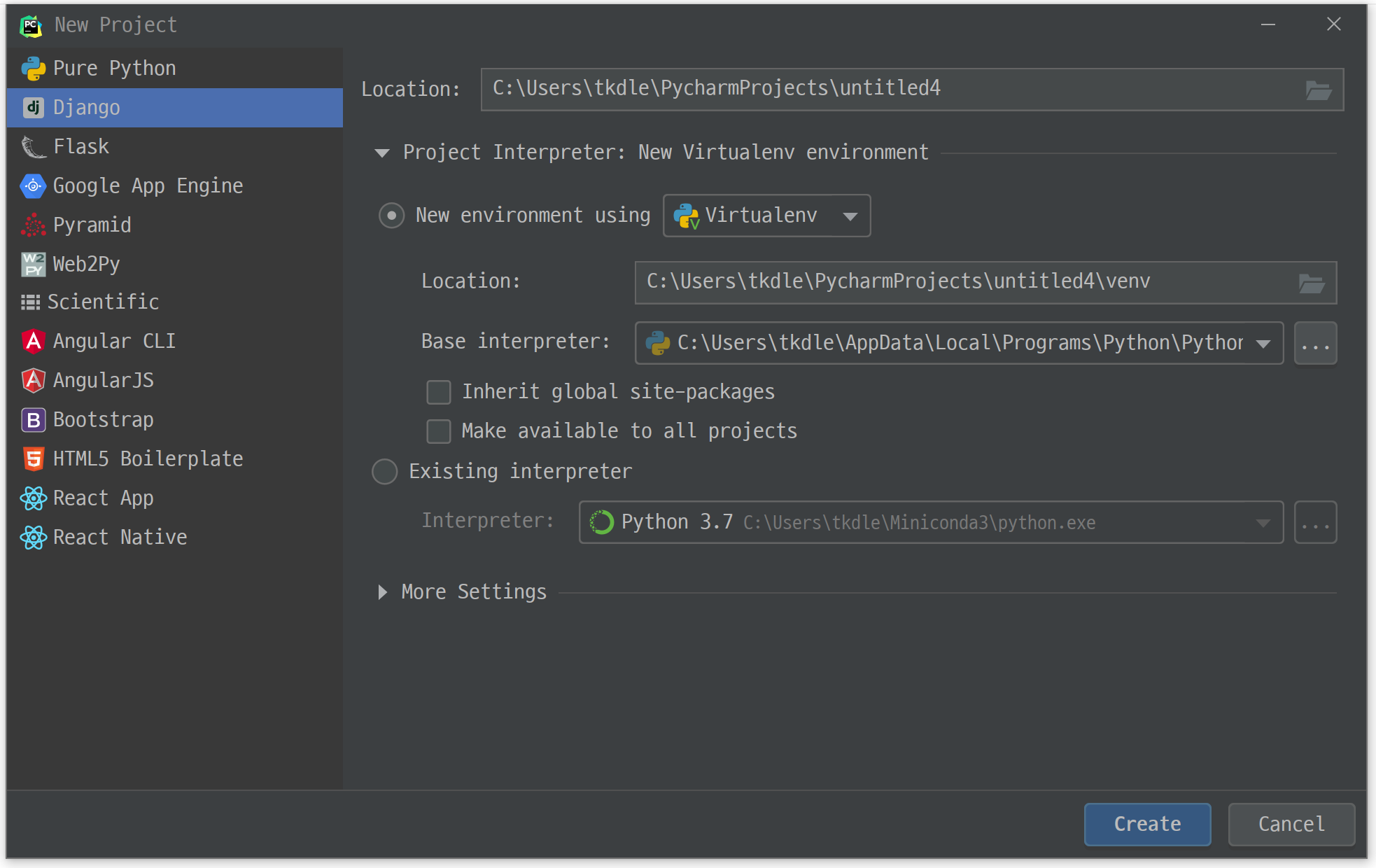
Task: Select the Bootstrap project icon
Action: point(33,420)
